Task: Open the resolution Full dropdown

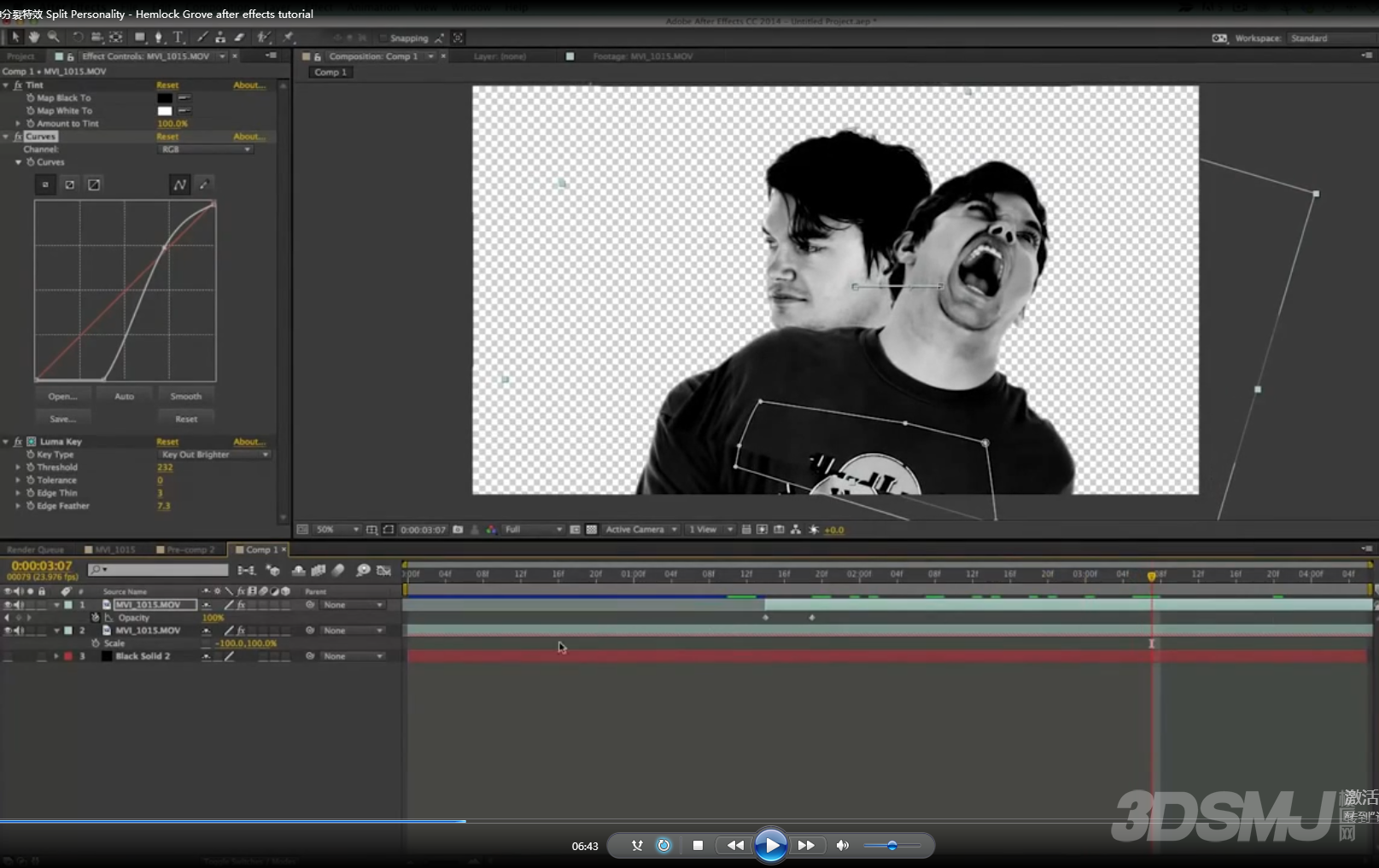Action: pos(534,530)
